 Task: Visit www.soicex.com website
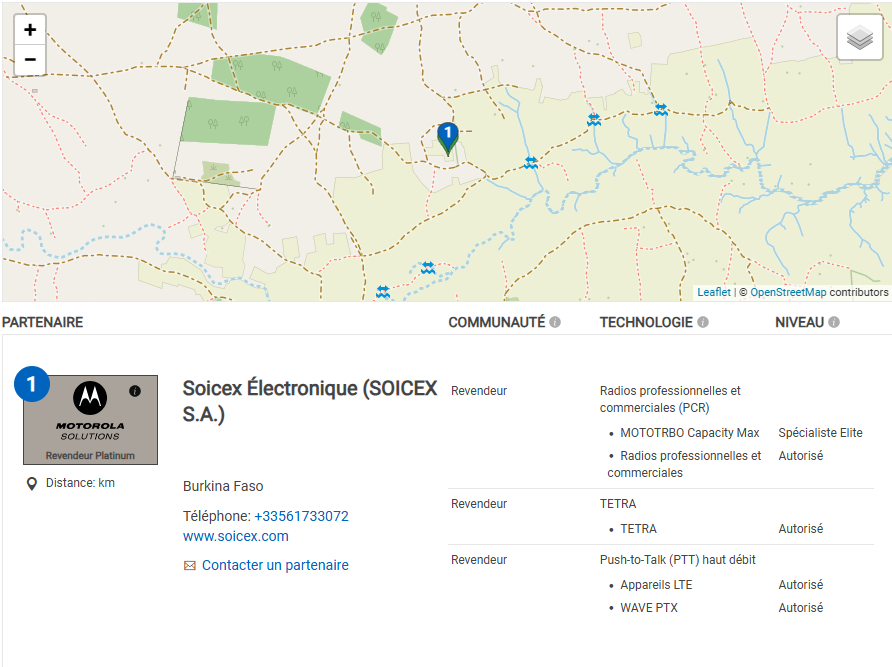pos(235,536)
